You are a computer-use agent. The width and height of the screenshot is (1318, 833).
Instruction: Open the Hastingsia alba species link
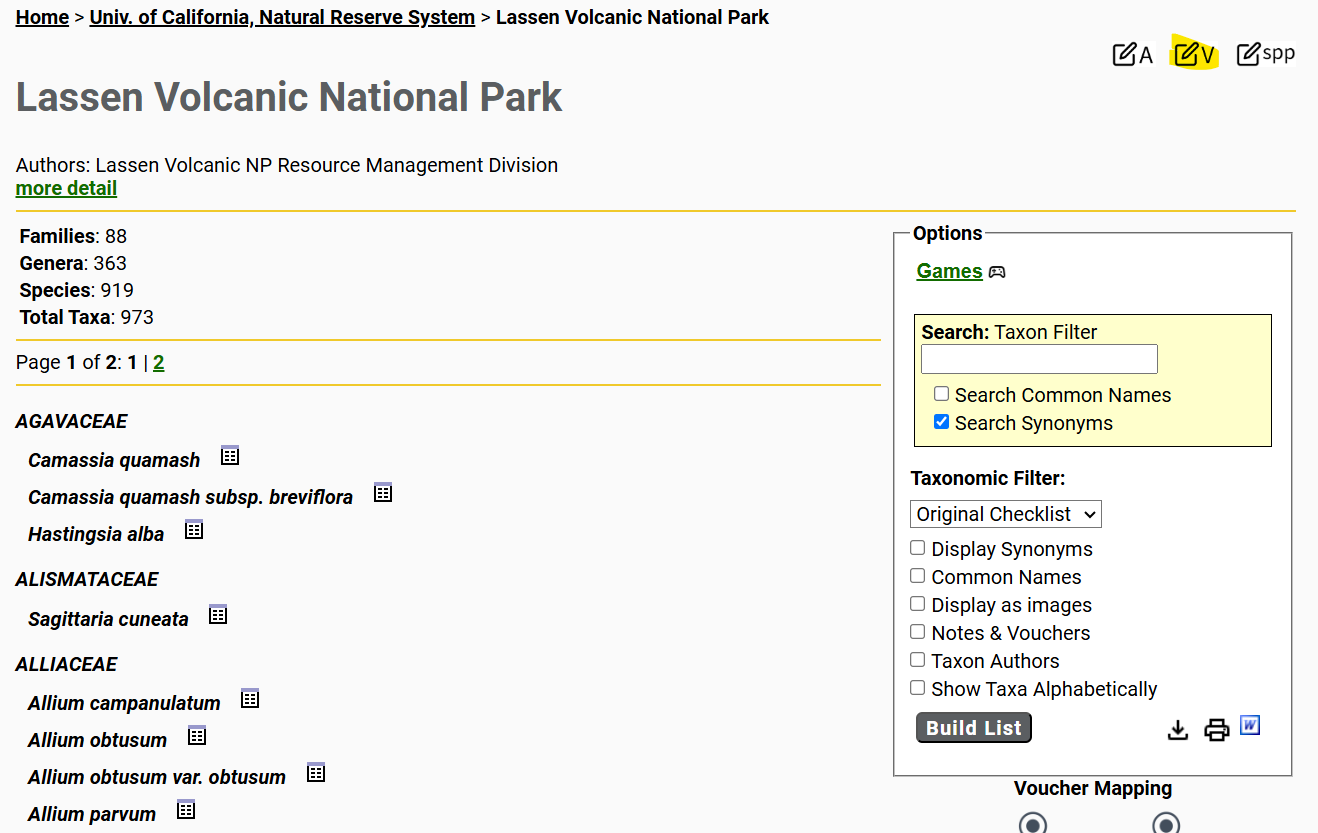click(x=96, y=534)
